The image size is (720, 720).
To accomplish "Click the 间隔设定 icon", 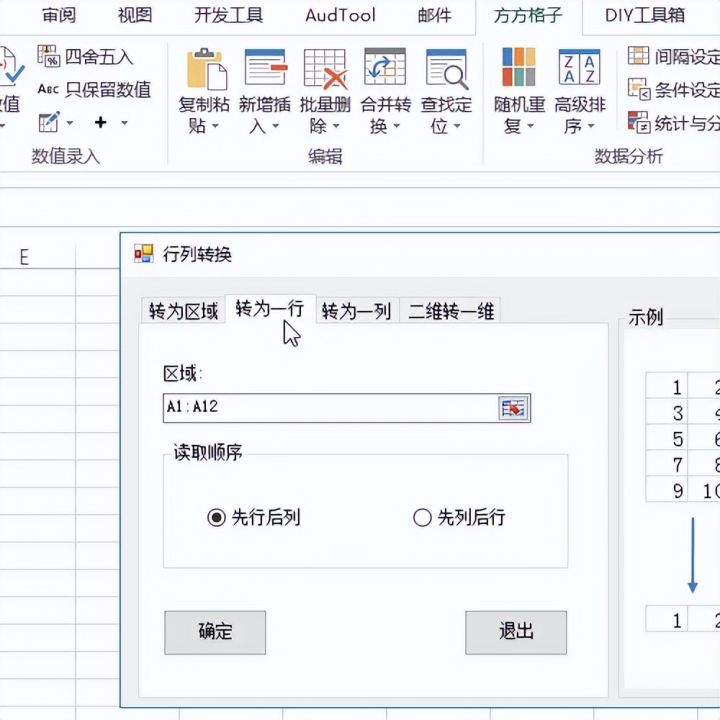I will (638, 56).
